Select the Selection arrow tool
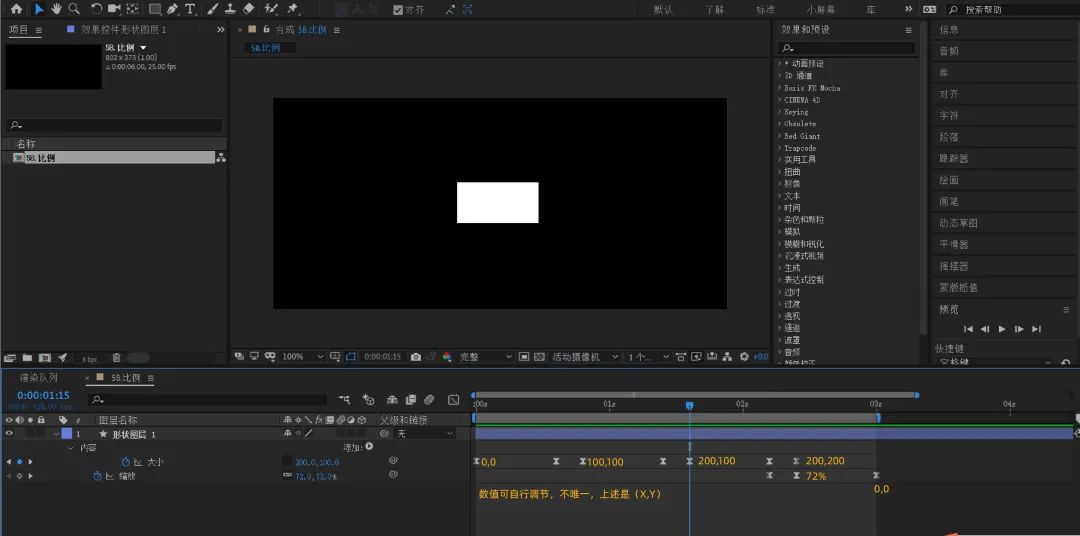1080x536 pixels. point(39,9)
